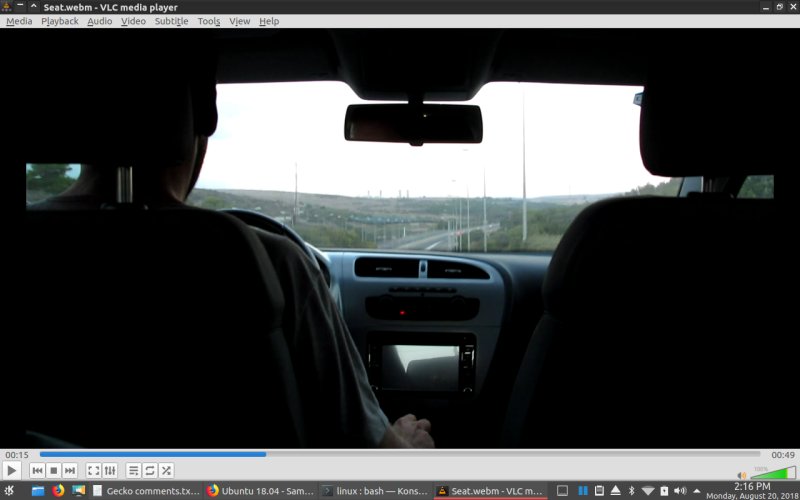This screenshot has width=800, height=500.
Task: Open the system volume tray icon
Action: point(680,491)
